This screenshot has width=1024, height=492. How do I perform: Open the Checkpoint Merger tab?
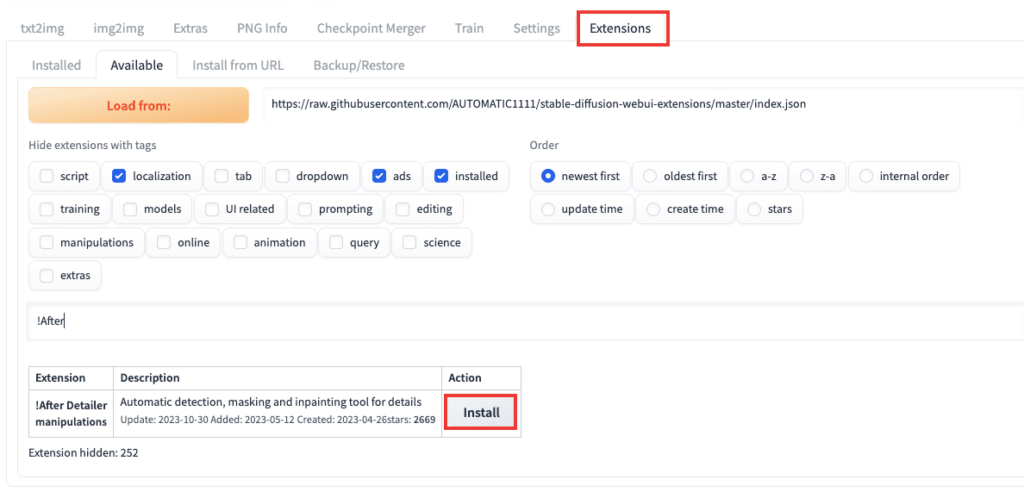coord(371,28)
